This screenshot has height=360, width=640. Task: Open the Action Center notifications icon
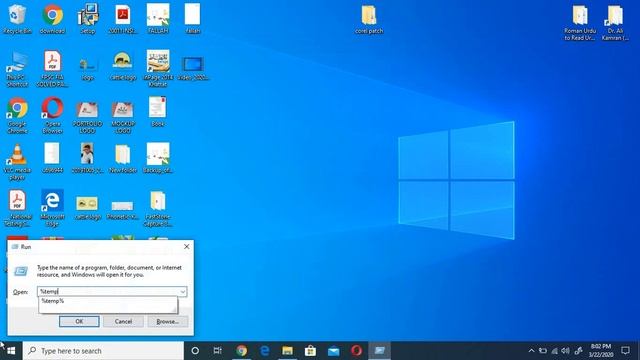(625, 351)
